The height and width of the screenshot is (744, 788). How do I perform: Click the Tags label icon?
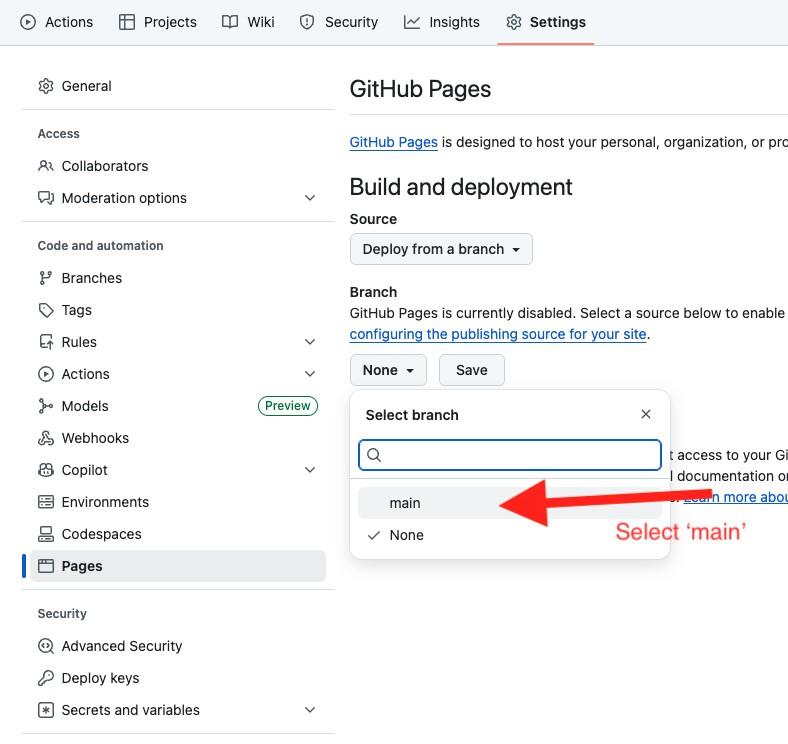46,310
